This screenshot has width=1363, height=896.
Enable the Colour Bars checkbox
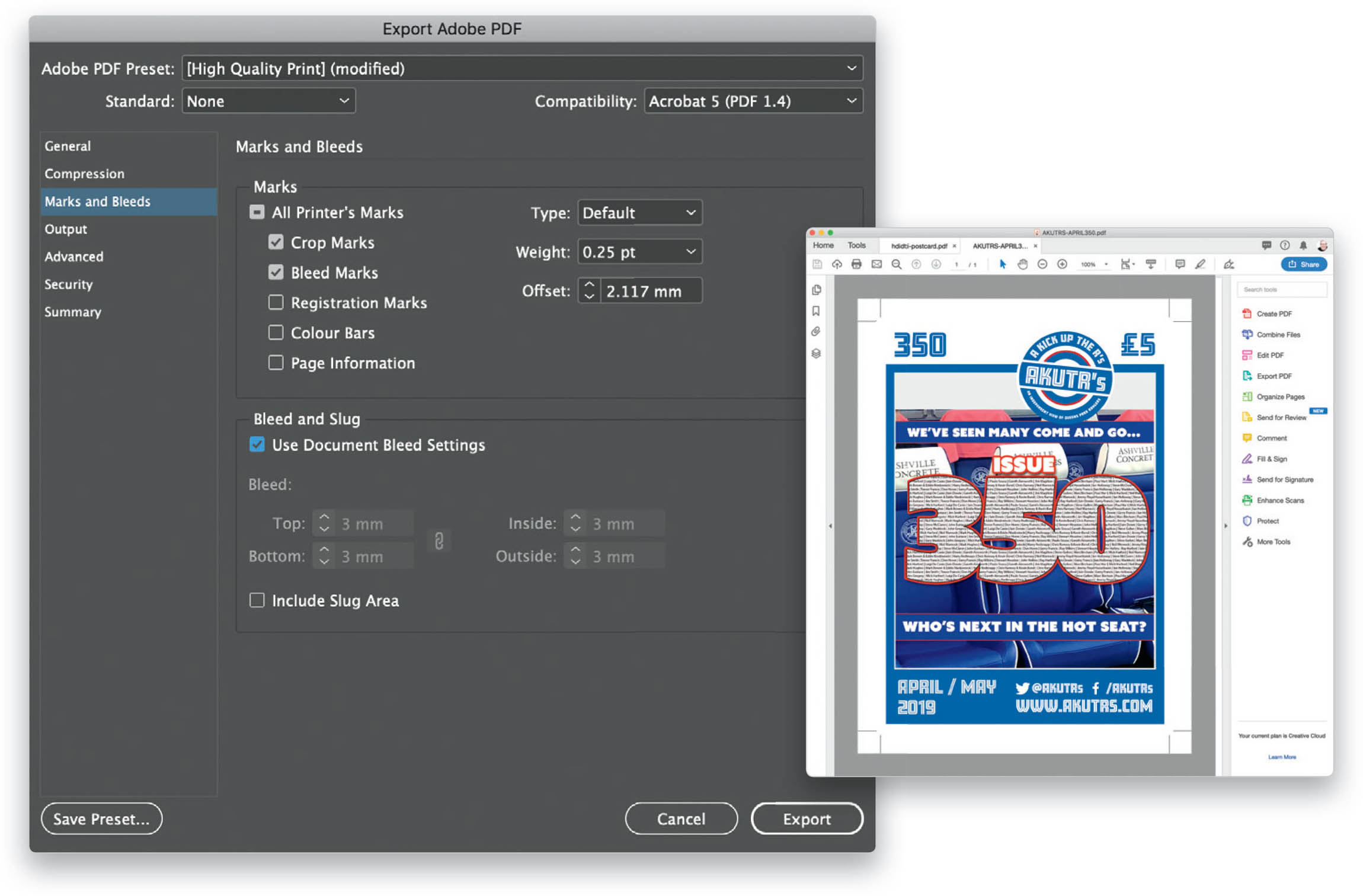(276, 332)
